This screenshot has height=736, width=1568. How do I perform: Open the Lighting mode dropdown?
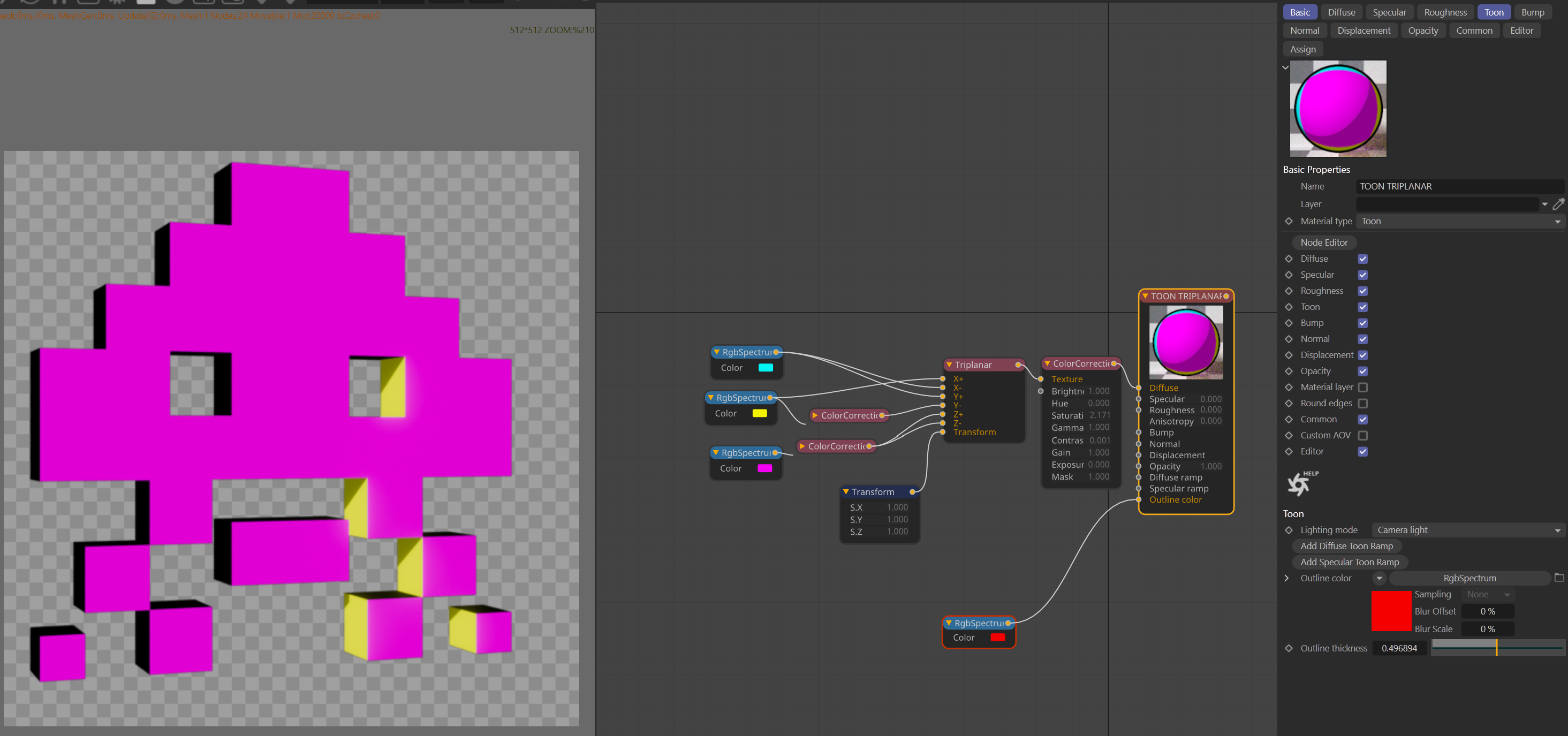tap(1467, 530)
